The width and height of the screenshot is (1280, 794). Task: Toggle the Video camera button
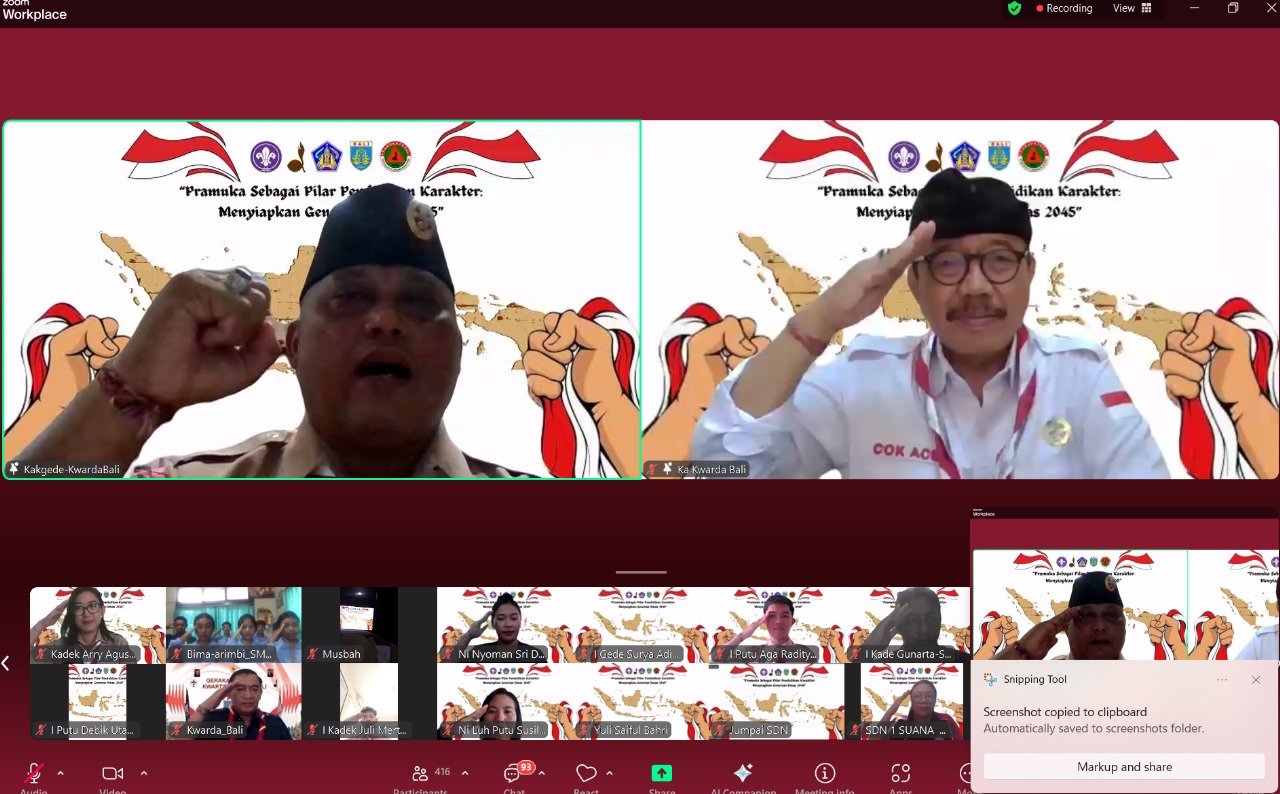[x=112, y=774]
